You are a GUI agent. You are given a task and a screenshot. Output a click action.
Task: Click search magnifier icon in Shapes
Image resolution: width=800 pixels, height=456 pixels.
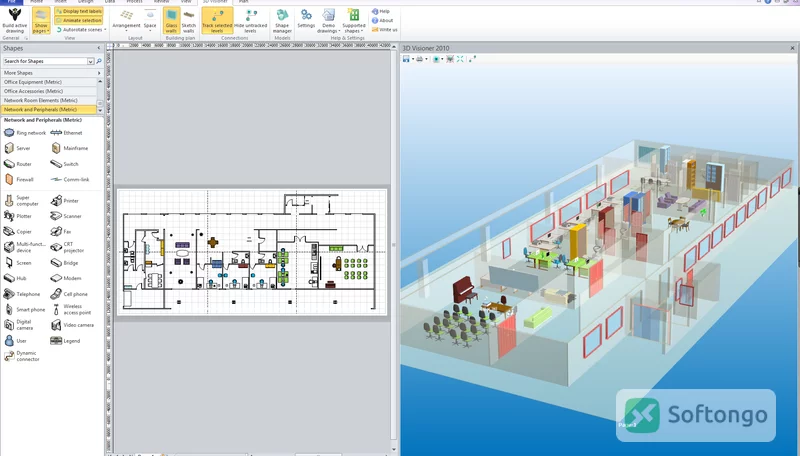[99, 61]
